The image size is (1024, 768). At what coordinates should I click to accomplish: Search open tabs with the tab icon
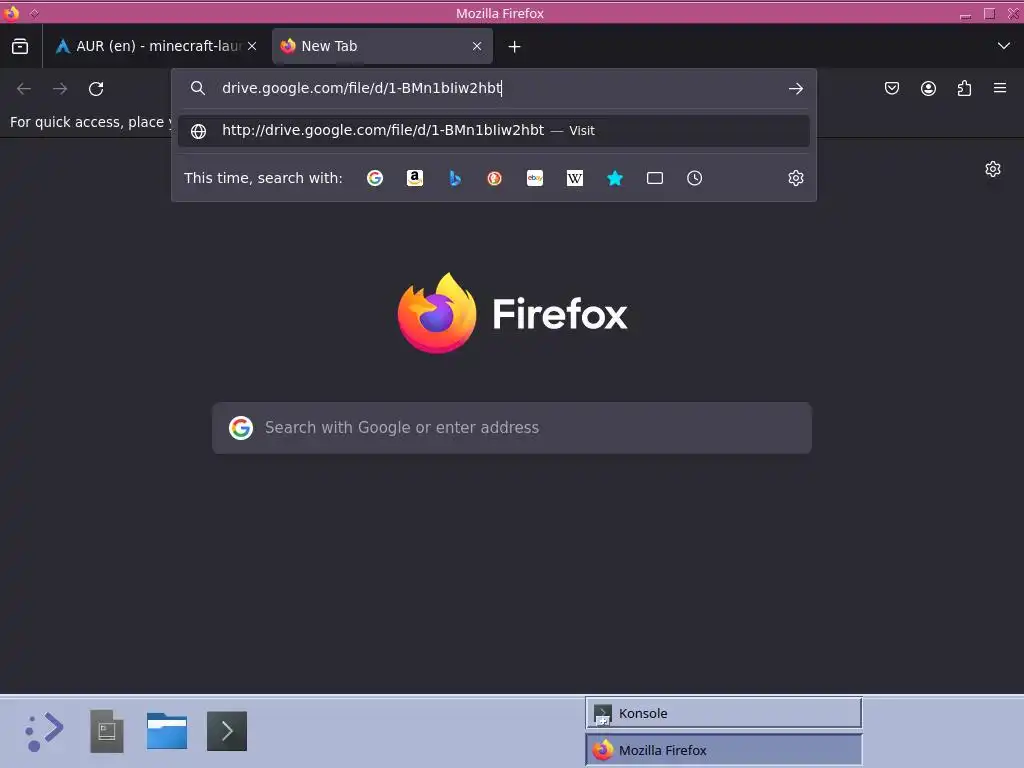[x=654, y=178]
